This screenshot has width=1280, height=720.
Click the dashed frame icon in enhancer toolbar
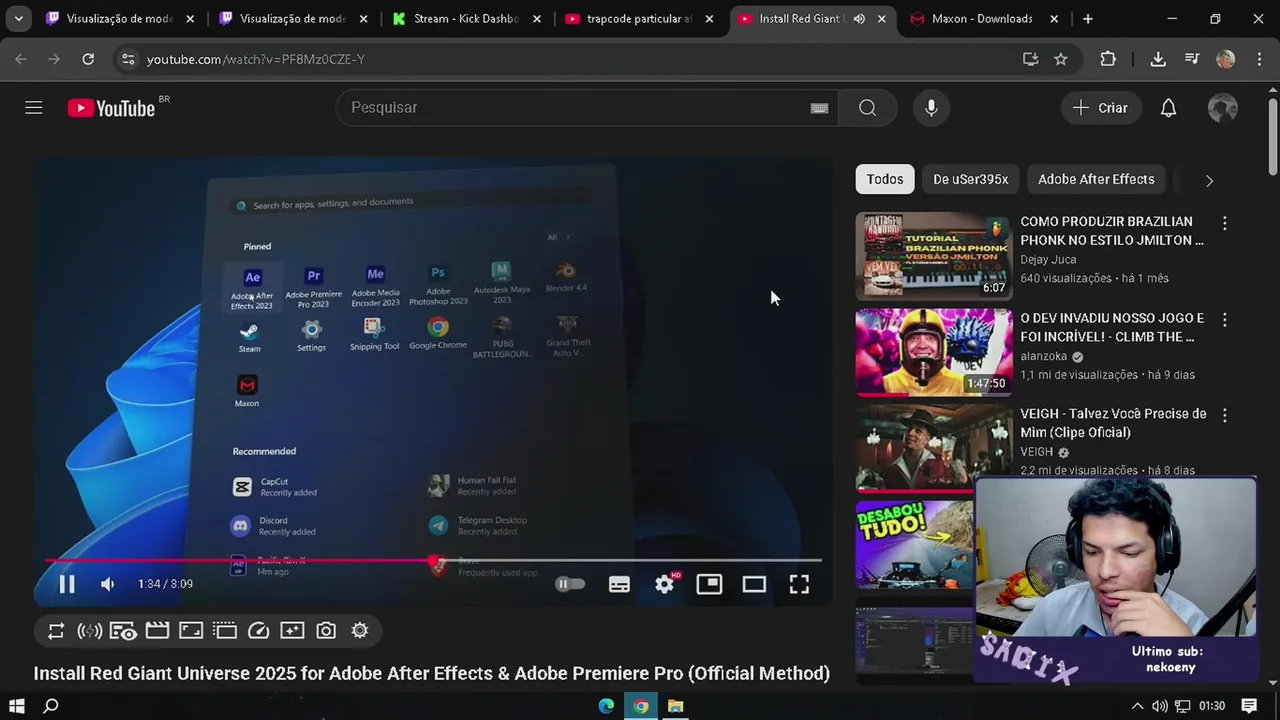225,631
